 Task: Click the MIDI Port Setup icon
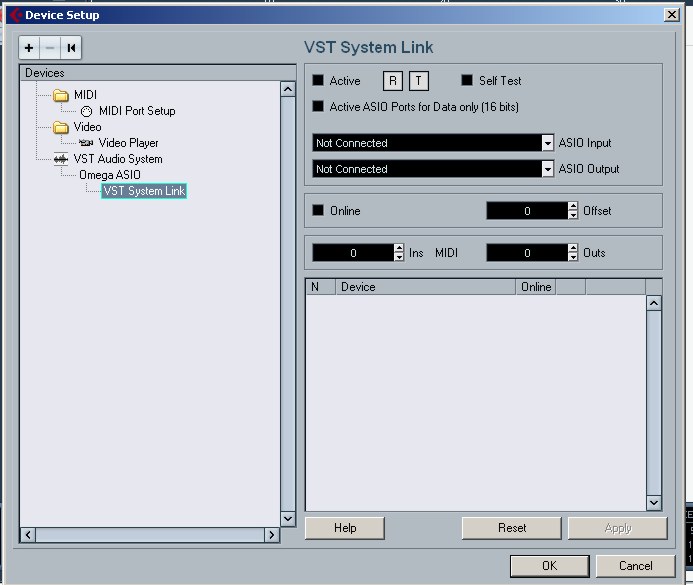86,112
